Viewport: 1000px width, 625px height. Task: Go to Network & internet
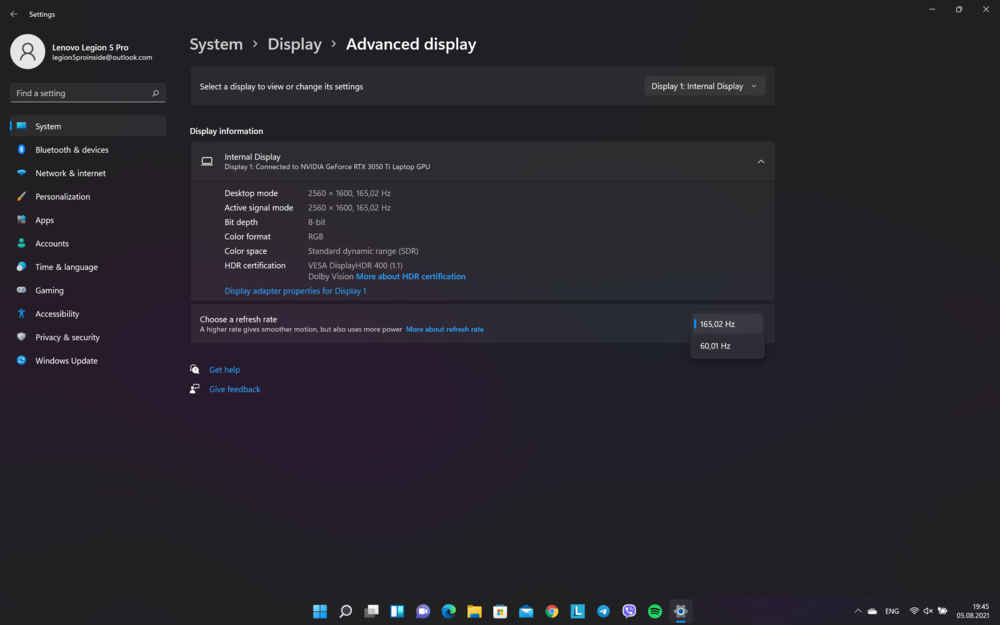point(88,173)
